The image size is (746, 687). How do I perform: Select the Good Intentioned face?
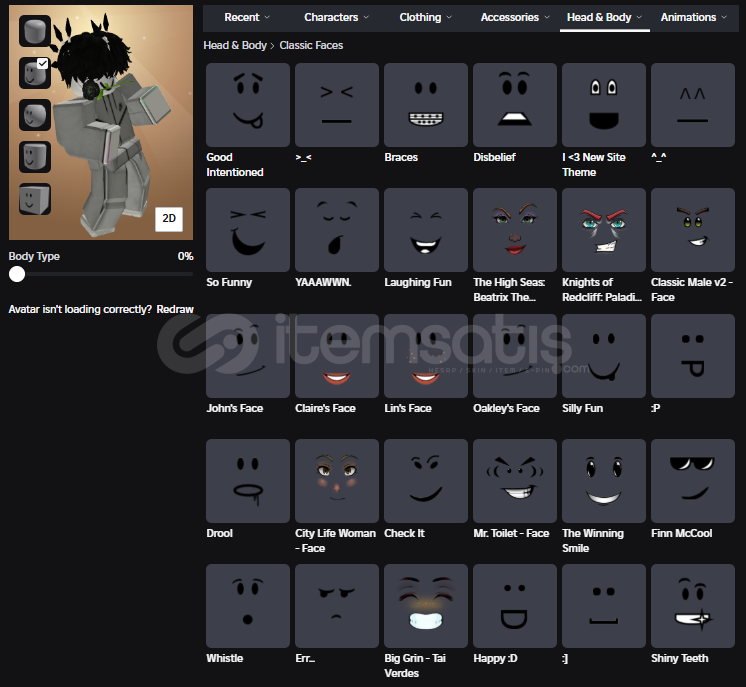pyautogui.click(x=248, y=105)
